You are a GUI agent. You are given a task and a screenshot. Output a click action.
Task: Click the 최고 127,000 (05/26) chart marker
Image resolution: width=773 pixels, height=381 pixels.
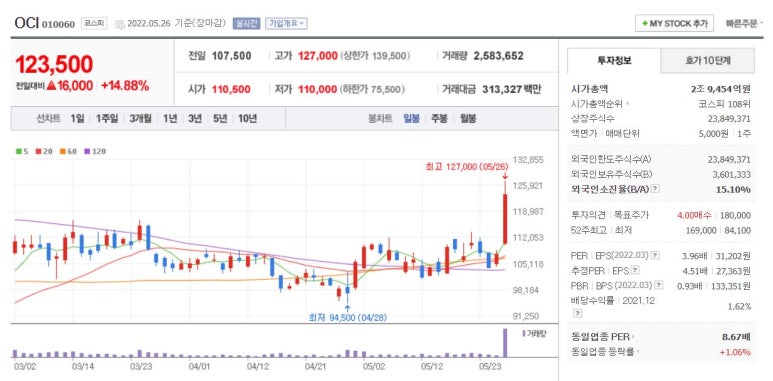466,167
